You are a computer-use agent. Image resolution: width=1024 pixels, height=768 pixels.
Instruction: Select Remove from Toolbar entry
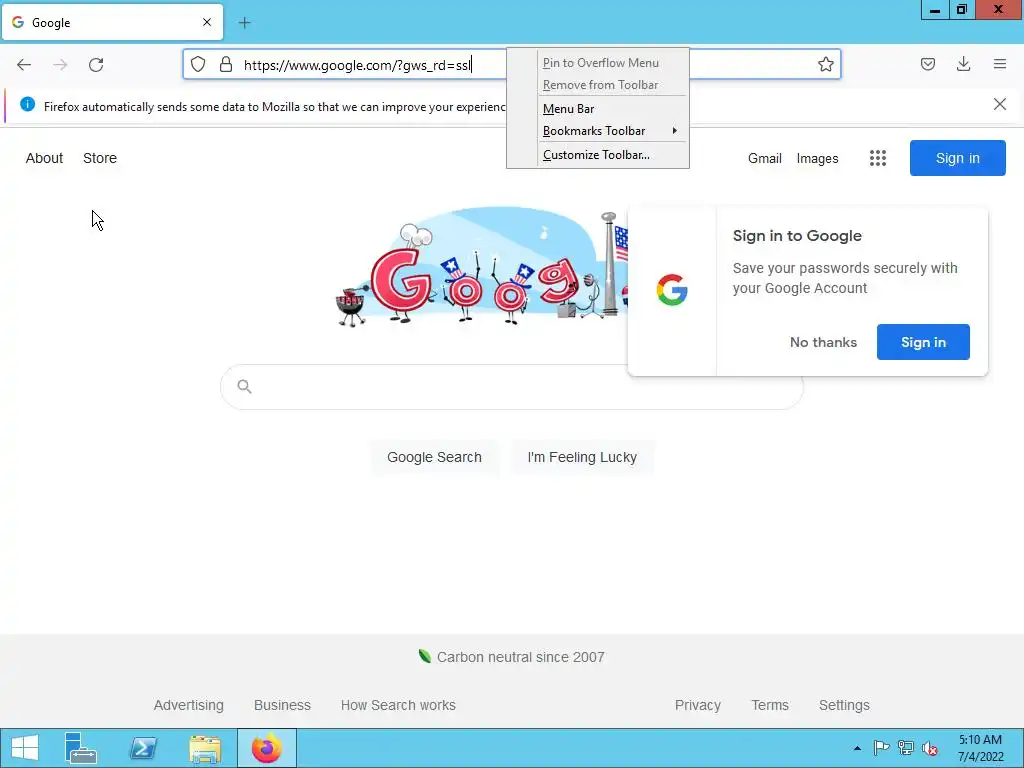click(598, 85)
